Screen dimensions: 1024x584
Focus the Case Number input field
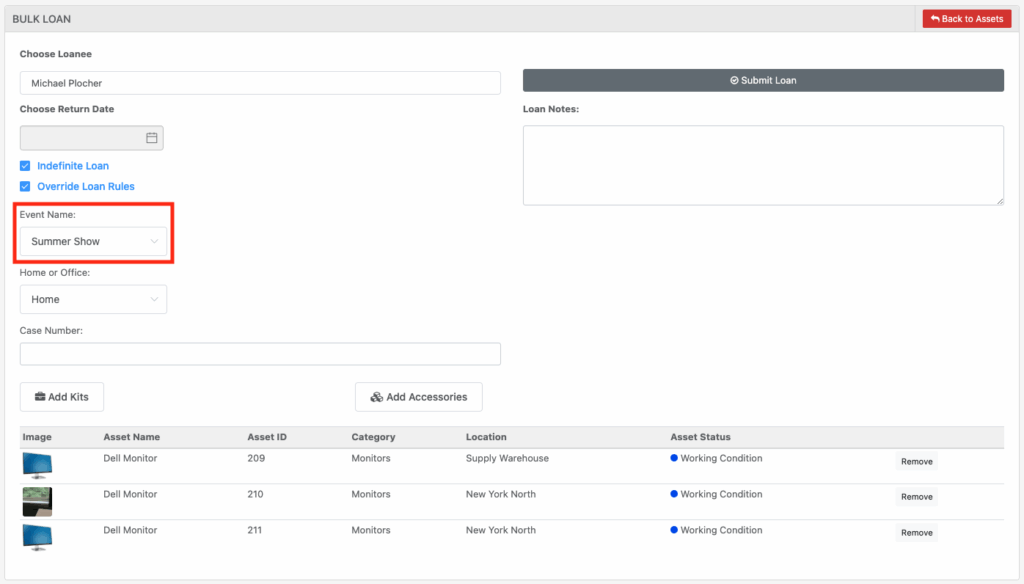pos(260,354)
